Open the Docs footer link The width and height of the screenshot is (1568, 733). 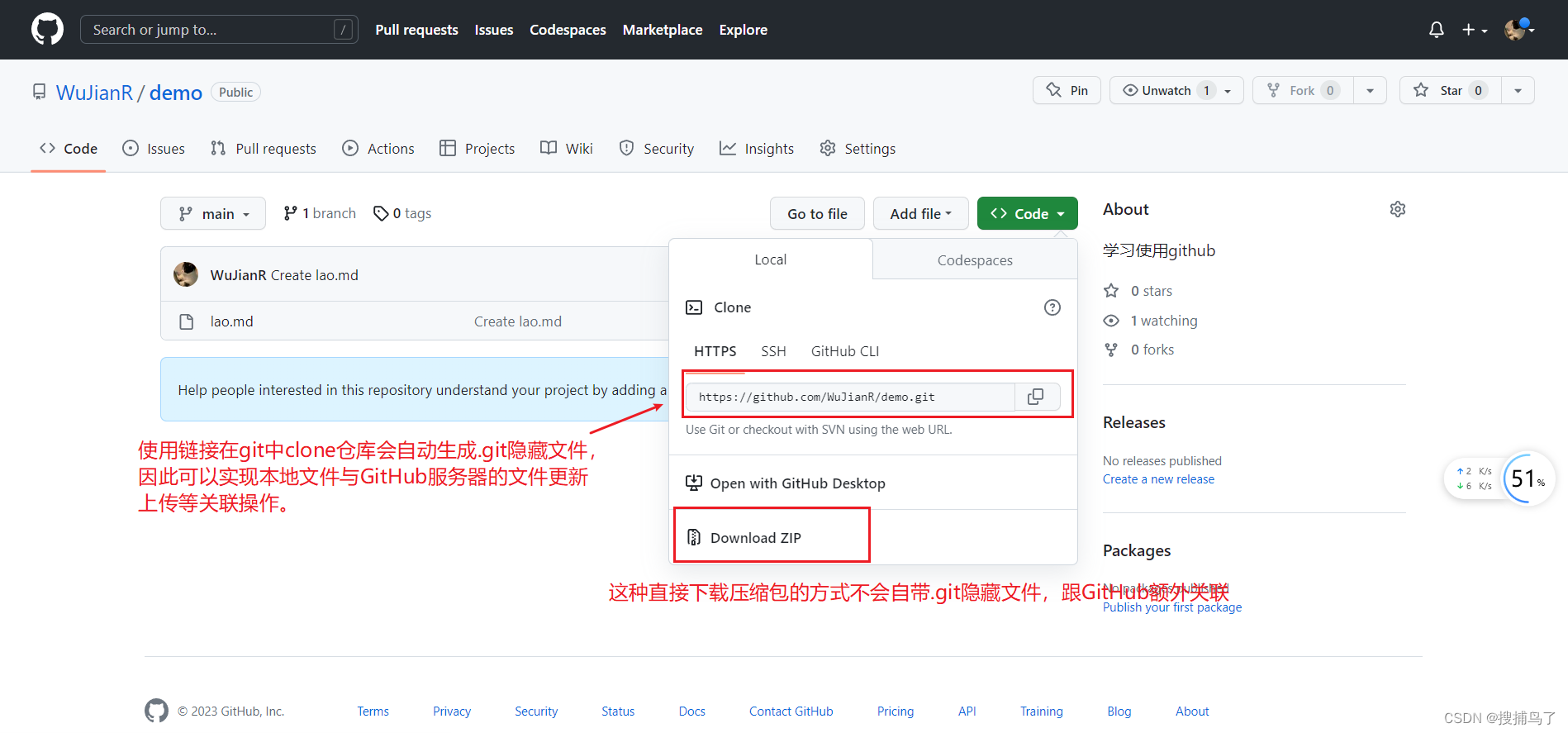point(691,712)
